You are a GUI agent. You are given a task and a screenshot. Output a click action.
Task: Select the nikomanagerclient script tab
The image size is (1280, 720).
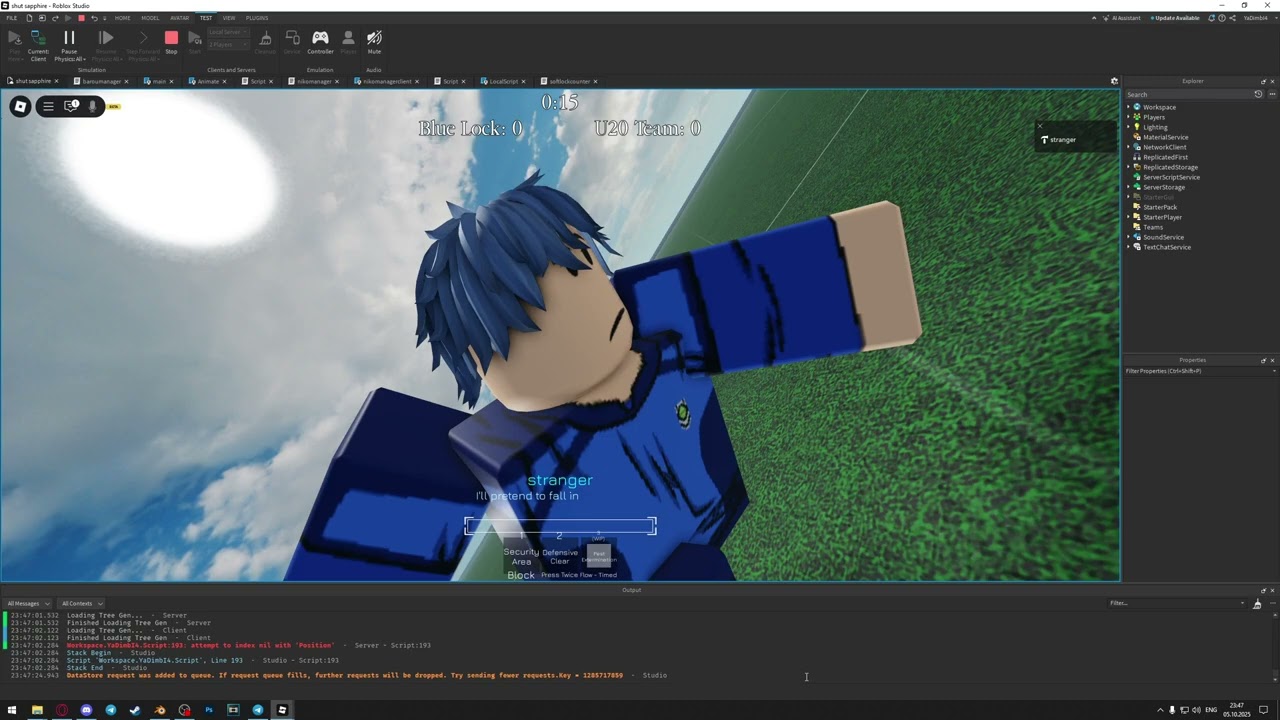[x=387, y=81]
